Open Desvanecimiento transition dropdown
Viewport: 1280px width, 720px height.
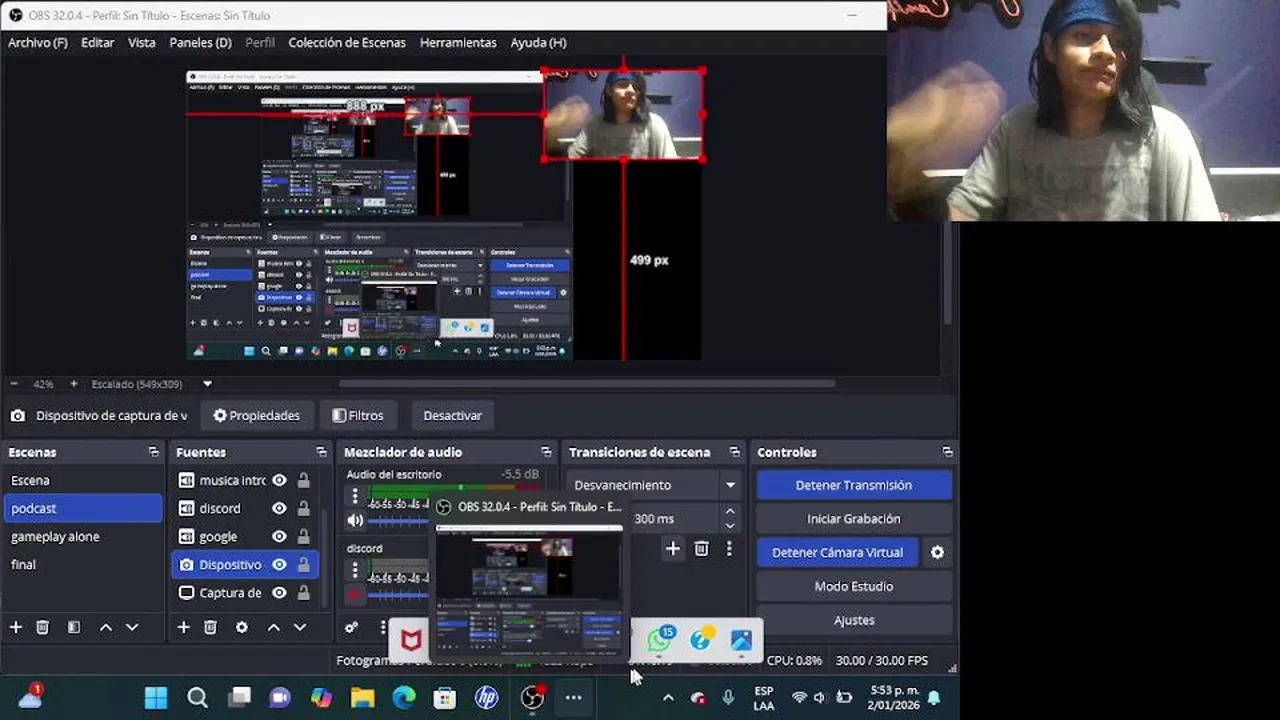(x=653, y=485)
